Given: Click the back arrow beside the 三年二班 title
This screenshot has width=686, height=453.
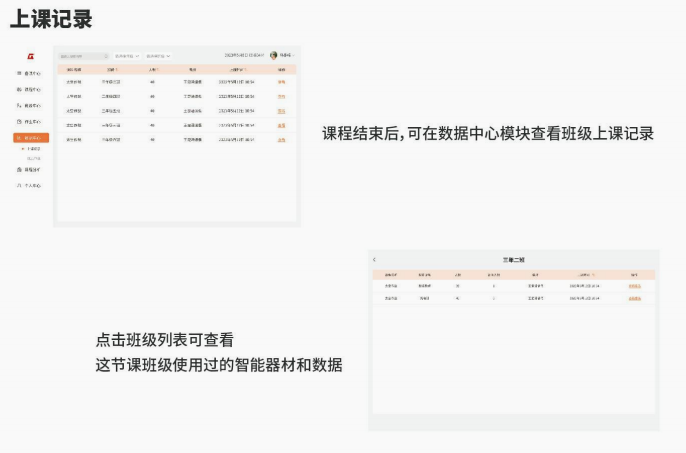Looking at the screenshot, I should 374,260.
